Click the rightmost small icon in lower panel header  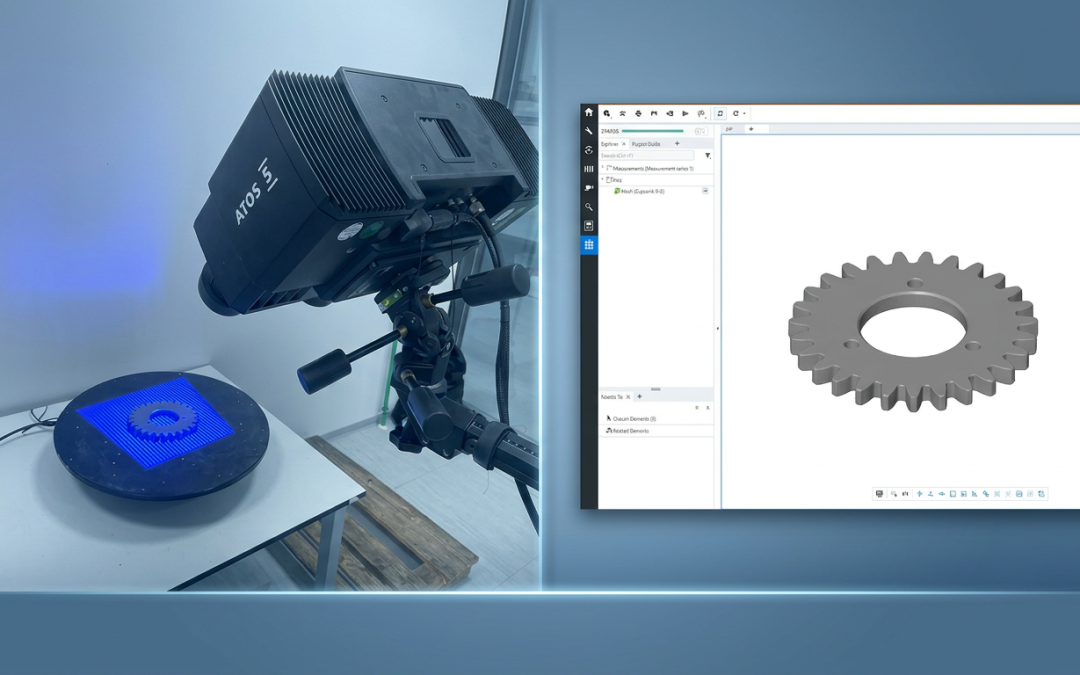708,408
